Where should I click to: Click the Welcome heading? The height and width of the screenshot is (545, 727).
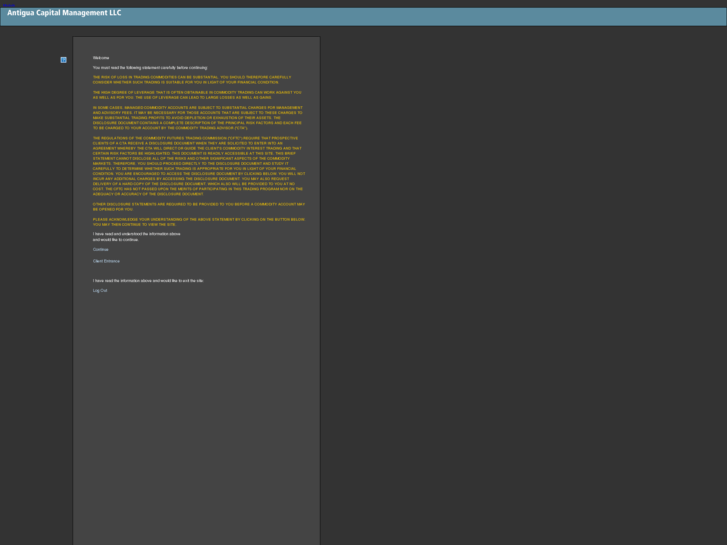[x=101, y=58]
